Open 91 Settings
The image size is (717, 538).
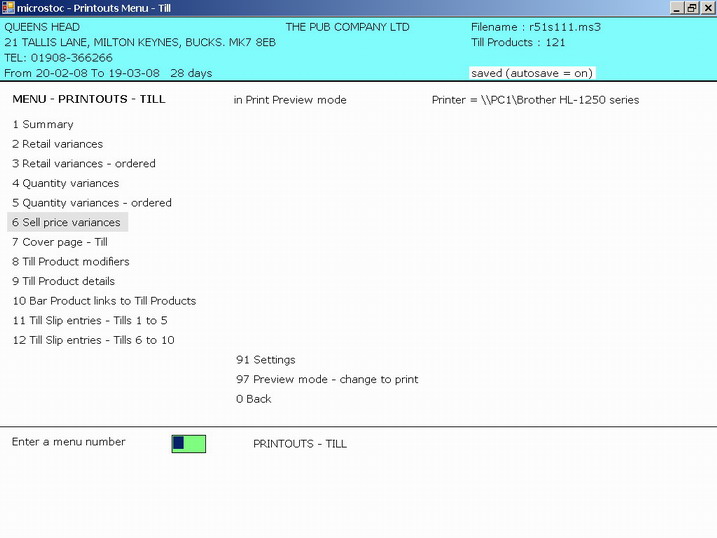(266, 360)
